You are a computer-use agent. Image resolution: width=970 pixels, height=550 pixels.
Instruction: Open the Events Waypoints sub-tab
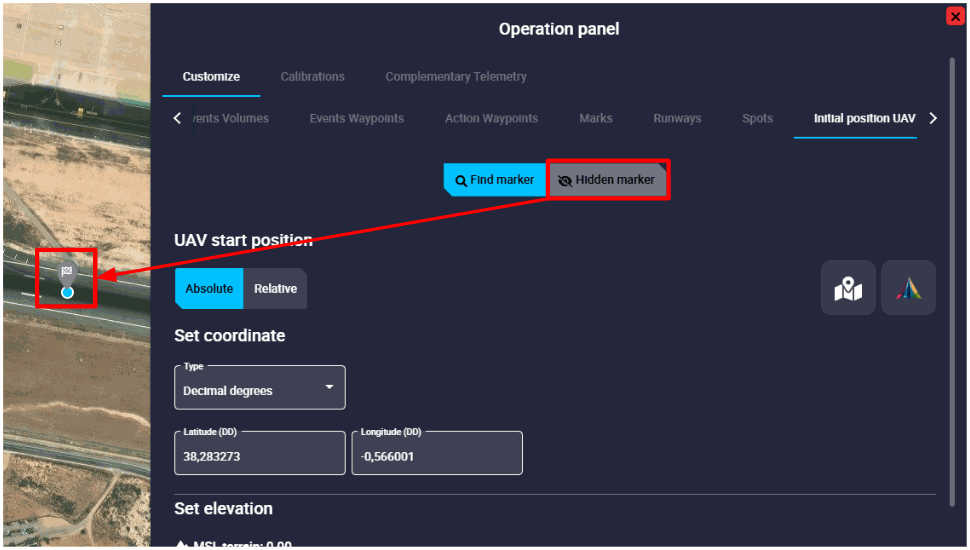click(x=357, y=118)
